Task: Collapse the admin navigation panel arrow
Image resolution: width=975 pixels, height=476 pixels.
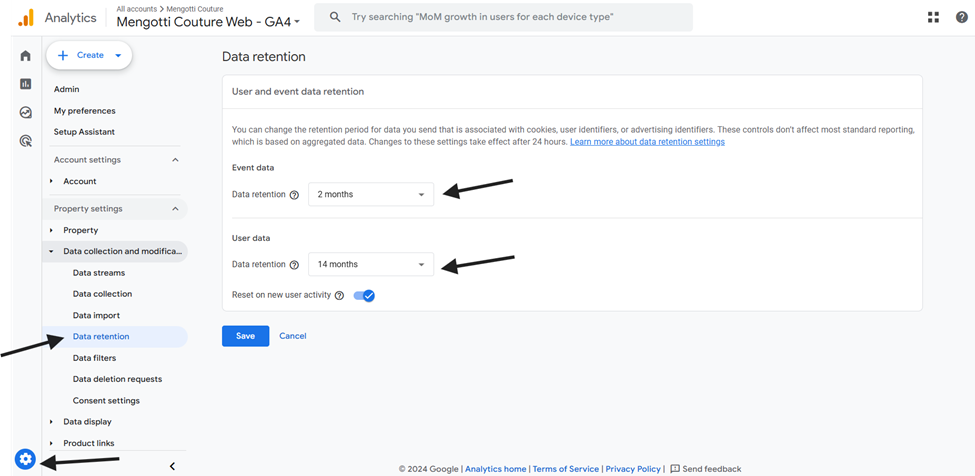Action: [x=173, y=466]
